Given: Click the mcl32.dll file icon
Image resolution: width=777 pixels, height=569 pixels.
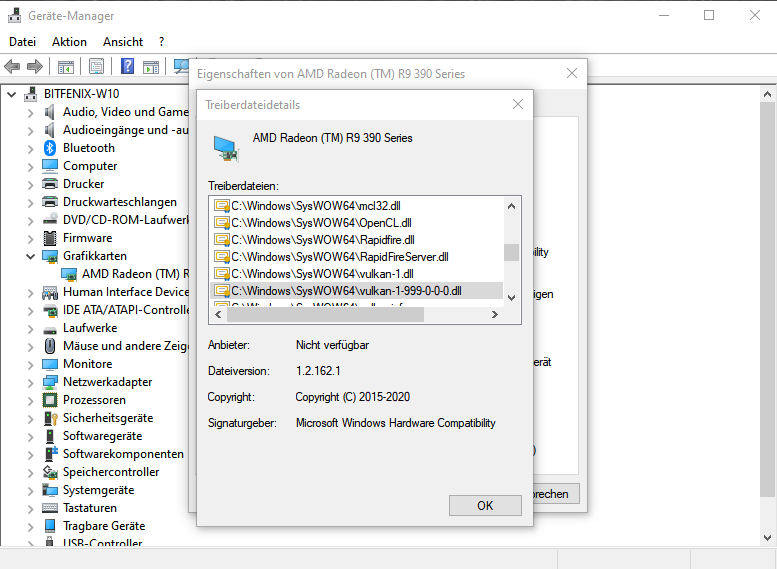Looking at the screenshot, I should coord(222,206).
